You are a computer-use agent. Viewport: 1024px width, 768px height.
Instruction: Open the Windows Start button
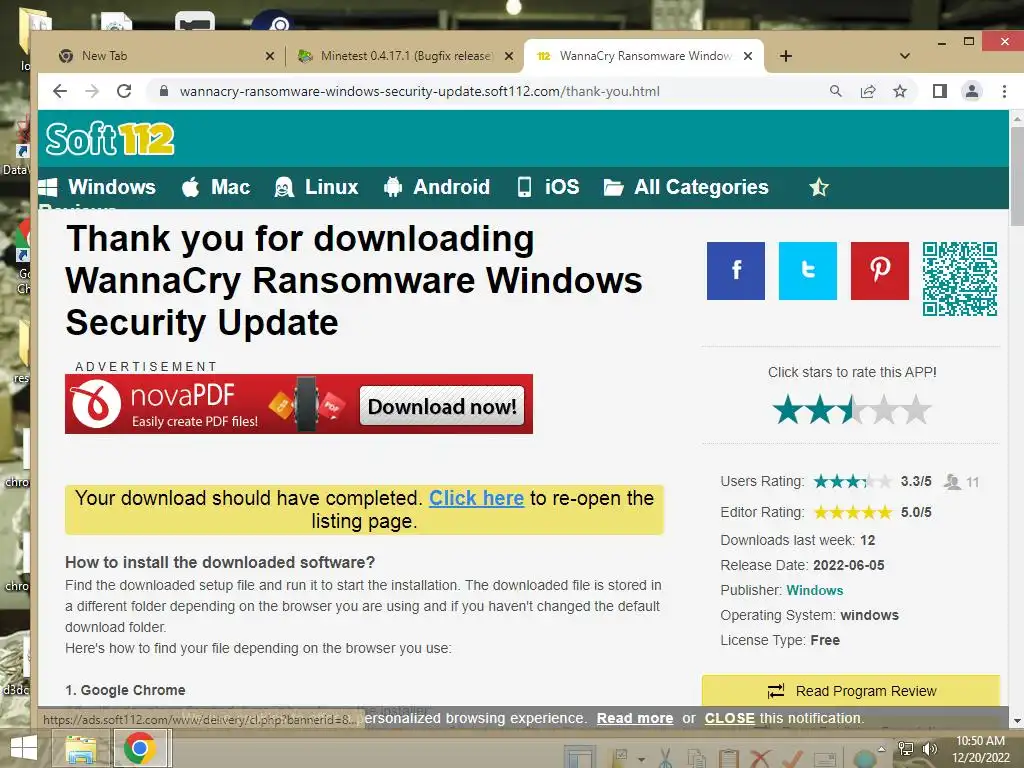[x=24, y=748]
